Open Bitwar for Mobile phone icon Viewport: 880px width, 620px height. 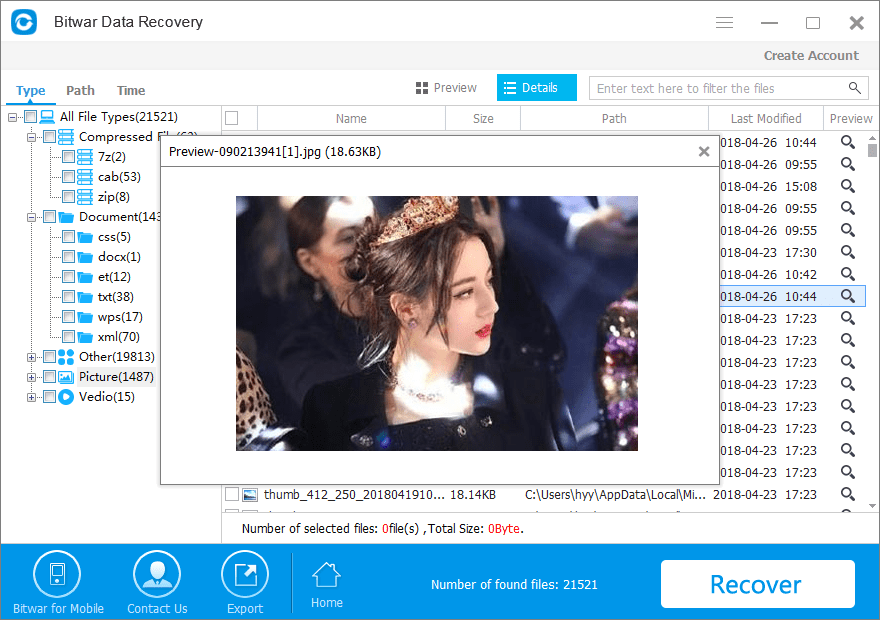(57, 574)
